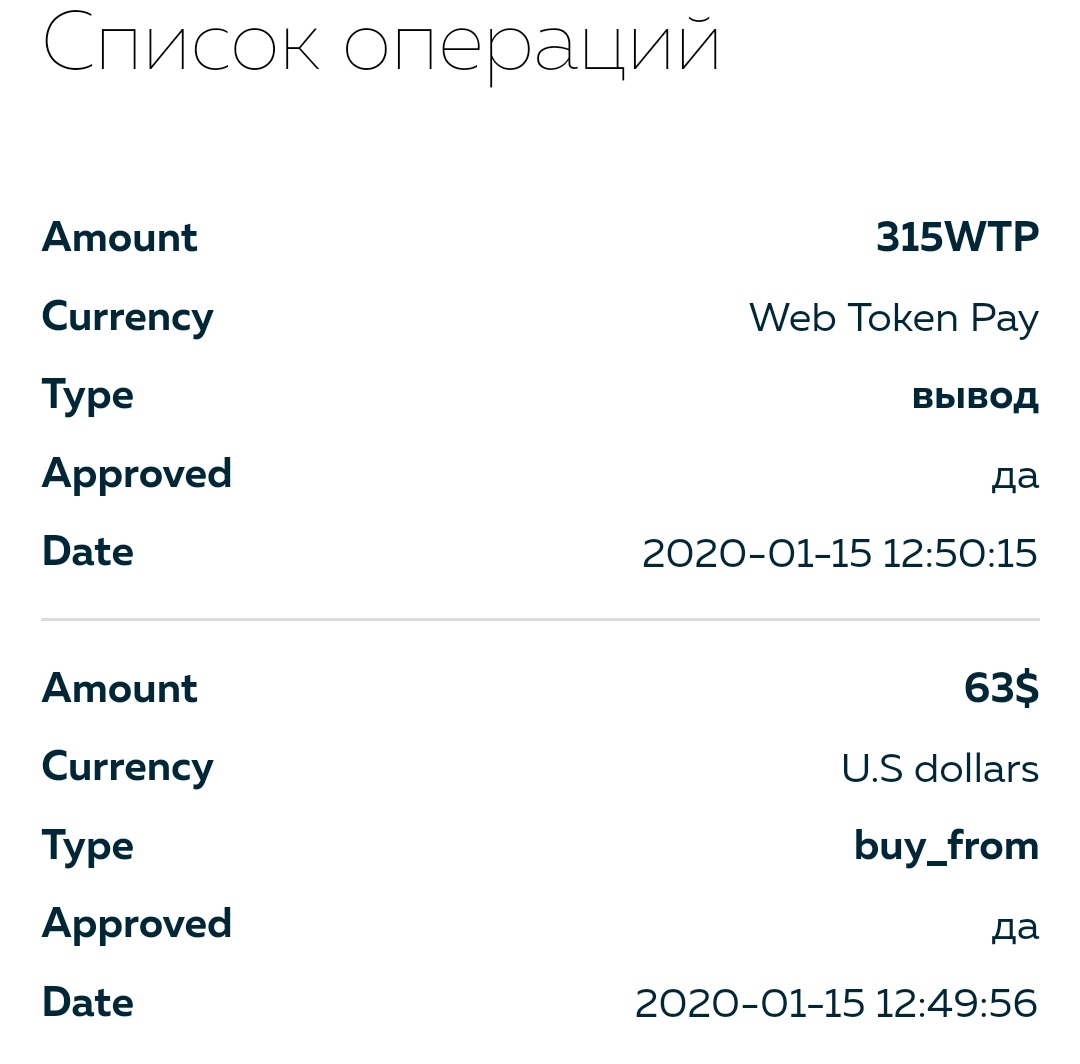Click the Web Token Pay currency value
1080x1064 pixels.
(893, 318)
